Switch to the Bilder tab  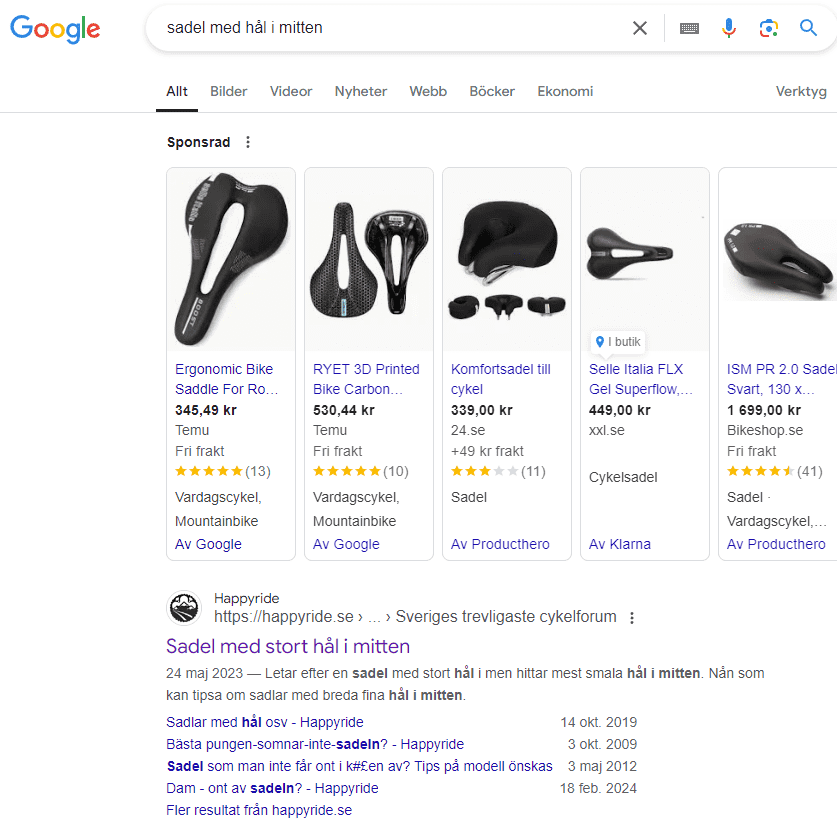(x=228, y=91)
